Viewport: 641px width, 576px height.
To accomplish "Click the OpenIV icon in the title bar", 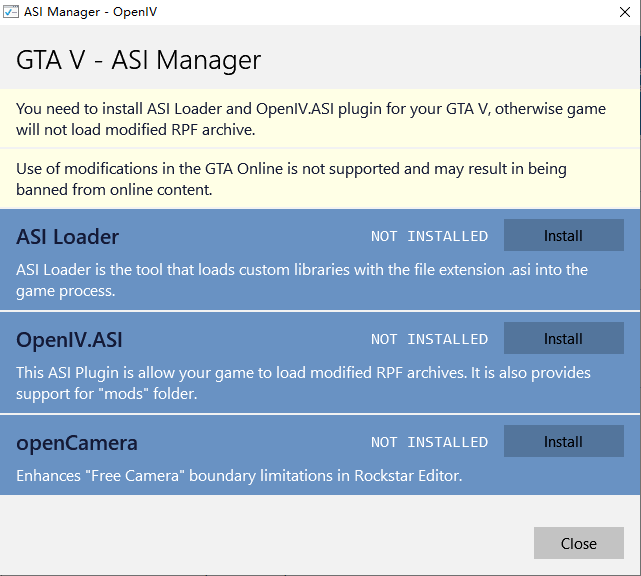I will (10, 12).
